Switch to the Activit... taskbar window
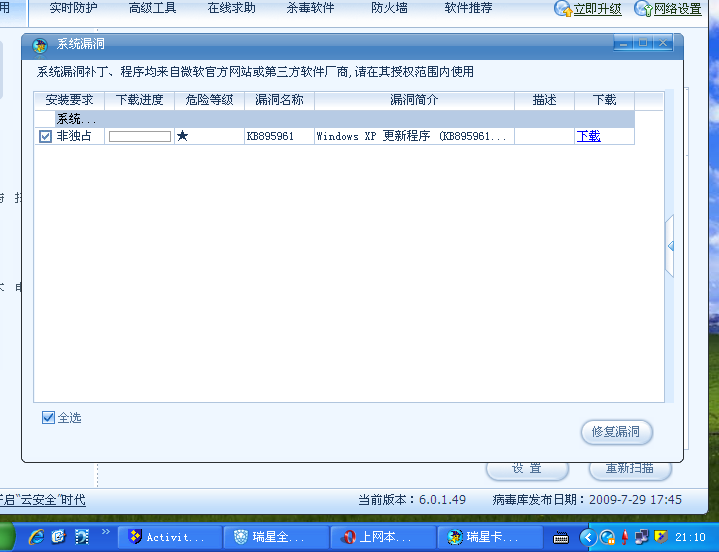This screenshot has height=552, width=719. tap(170, 537)
